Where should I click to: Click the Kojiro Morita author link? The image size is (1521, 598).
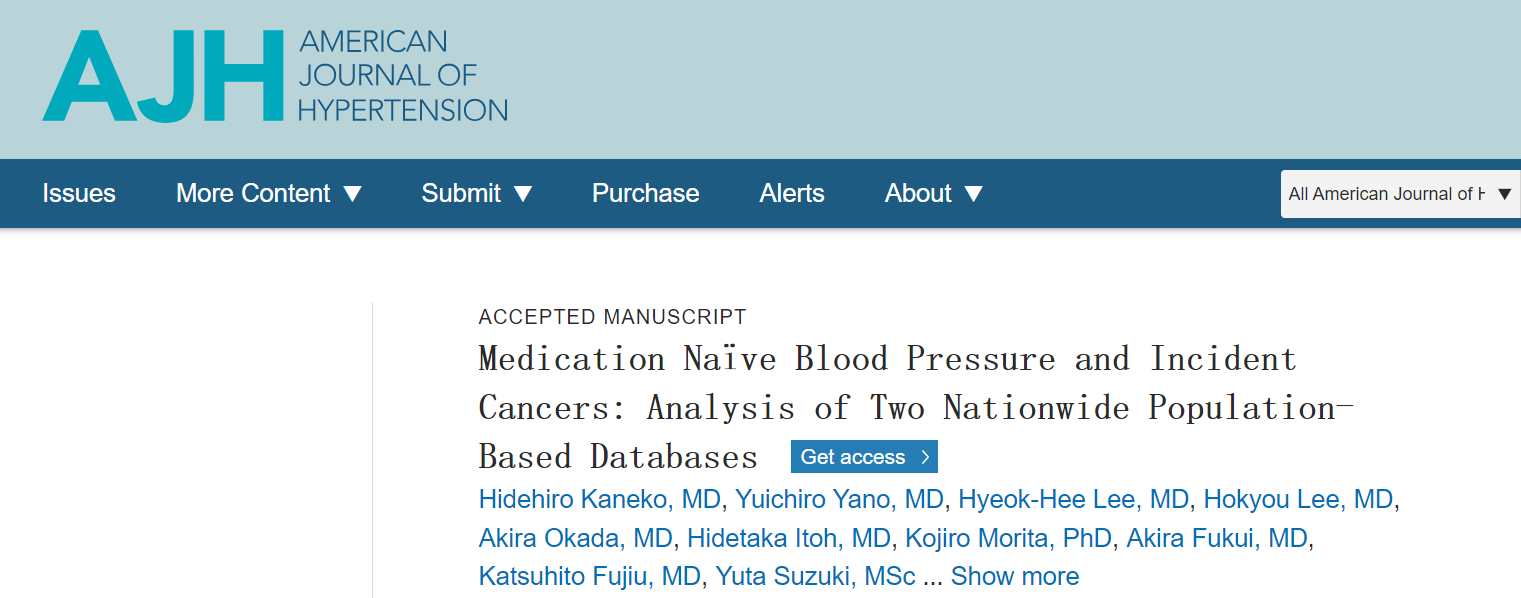(x=1008, y=538)
